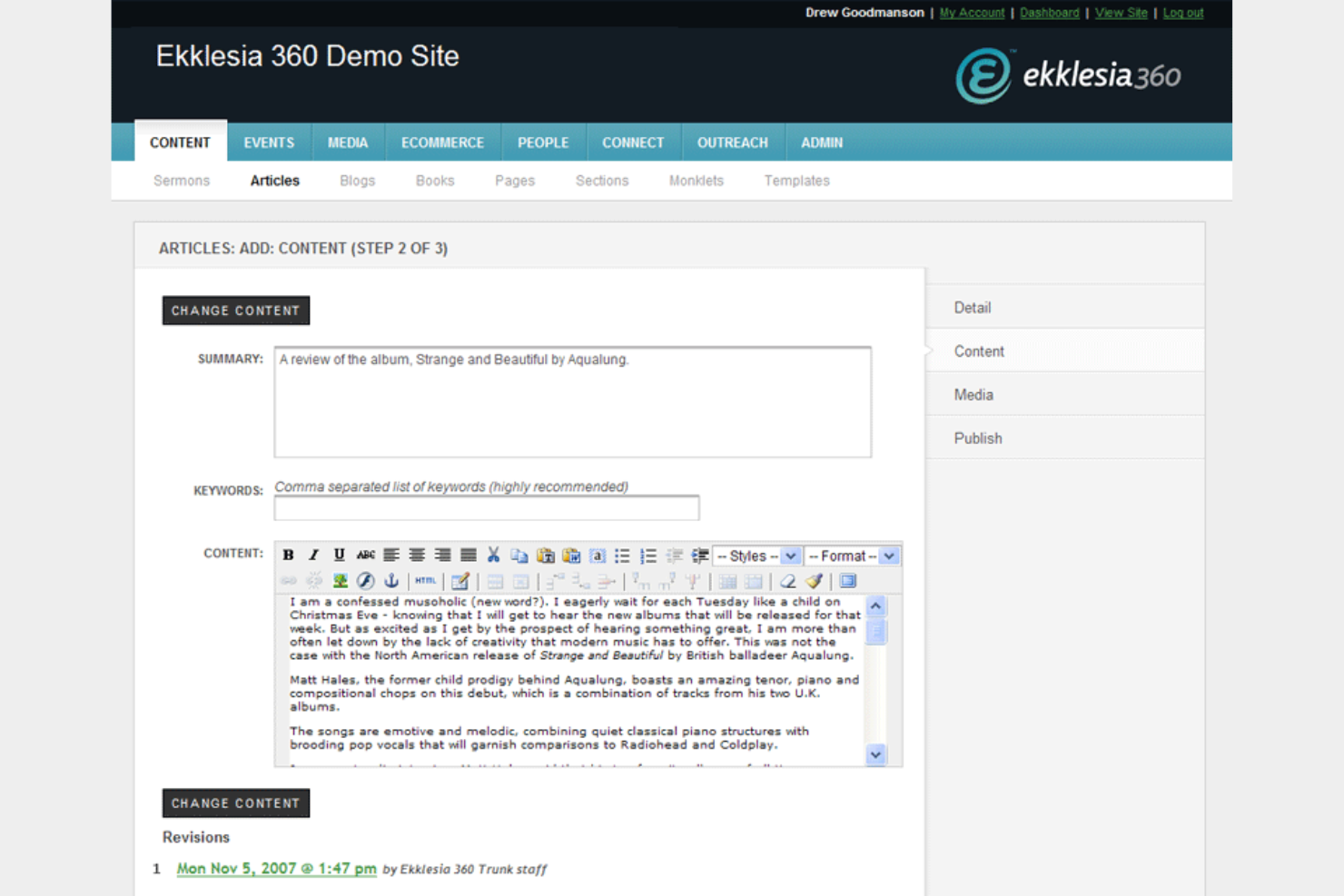Paste from Word icon
The height and width of the screenshot is (896, 1344).
571,556
